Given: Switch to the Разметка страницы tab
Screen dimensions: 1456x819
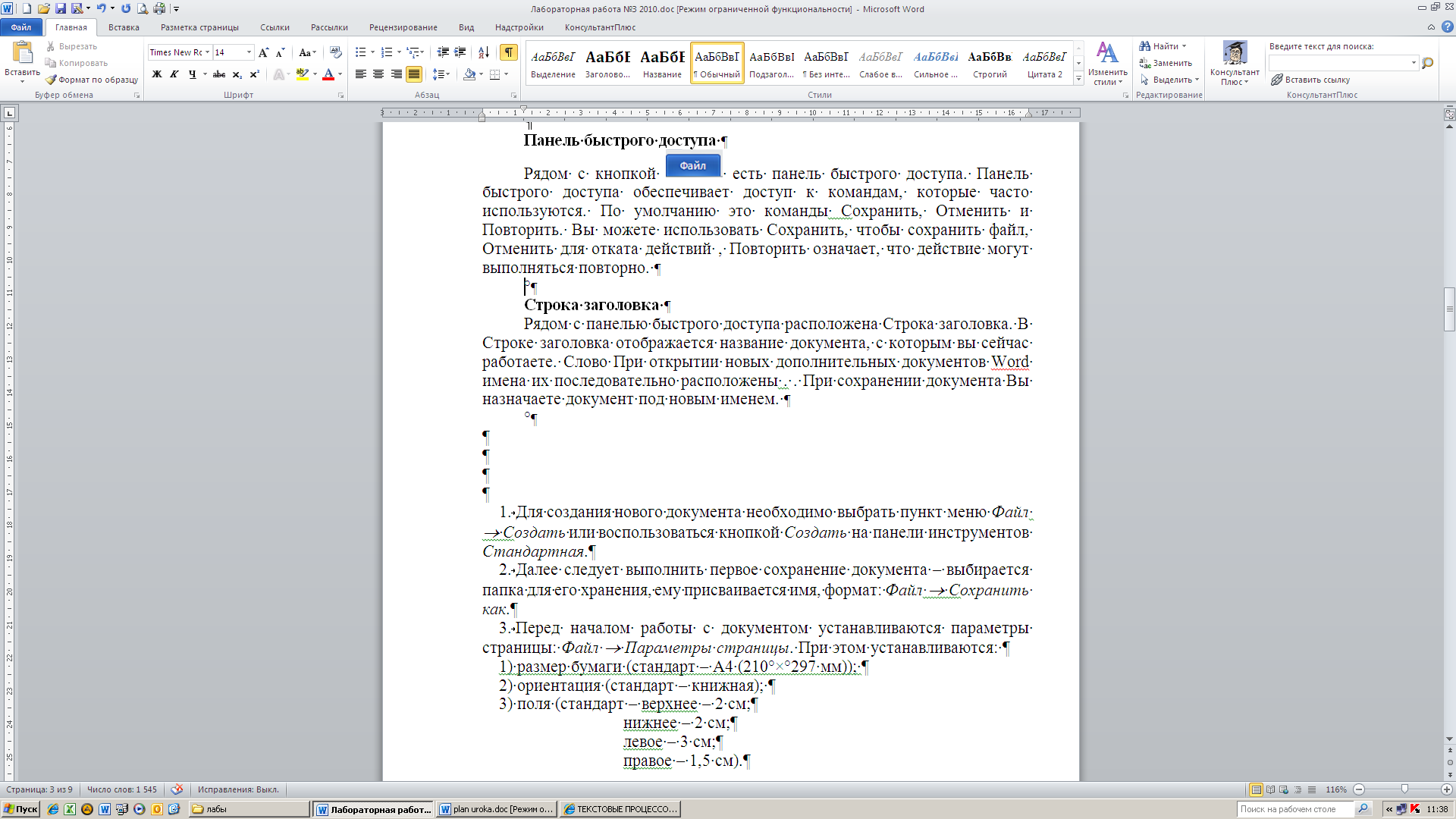Looking at the screenshot, I should (x=199, y=27).
